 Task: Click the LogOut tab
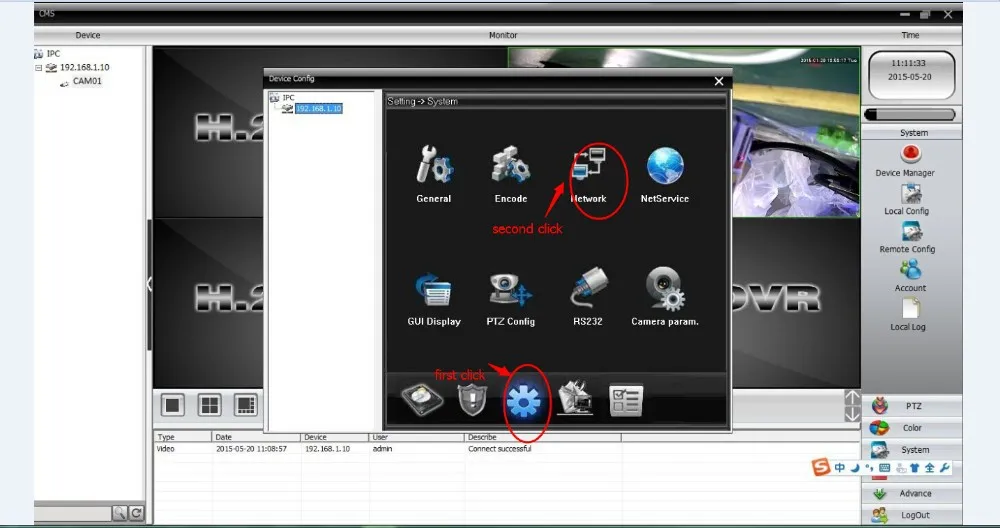point(911,515)
